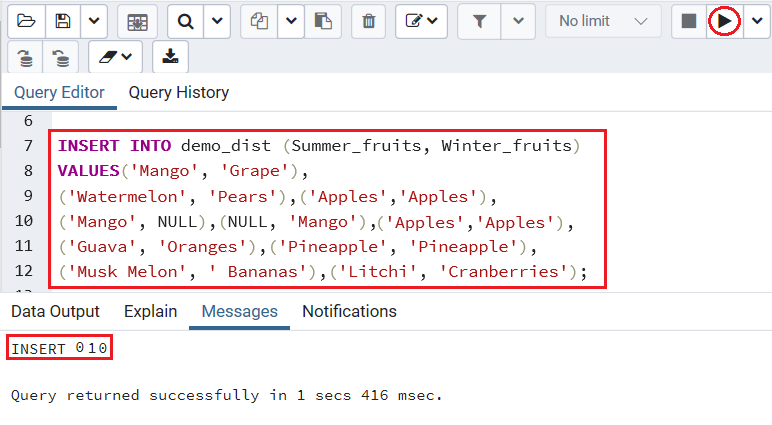Viewport: 772px width, 425px height.
Task: Click the Commit database icon
Action: click(x=25, y=58)
